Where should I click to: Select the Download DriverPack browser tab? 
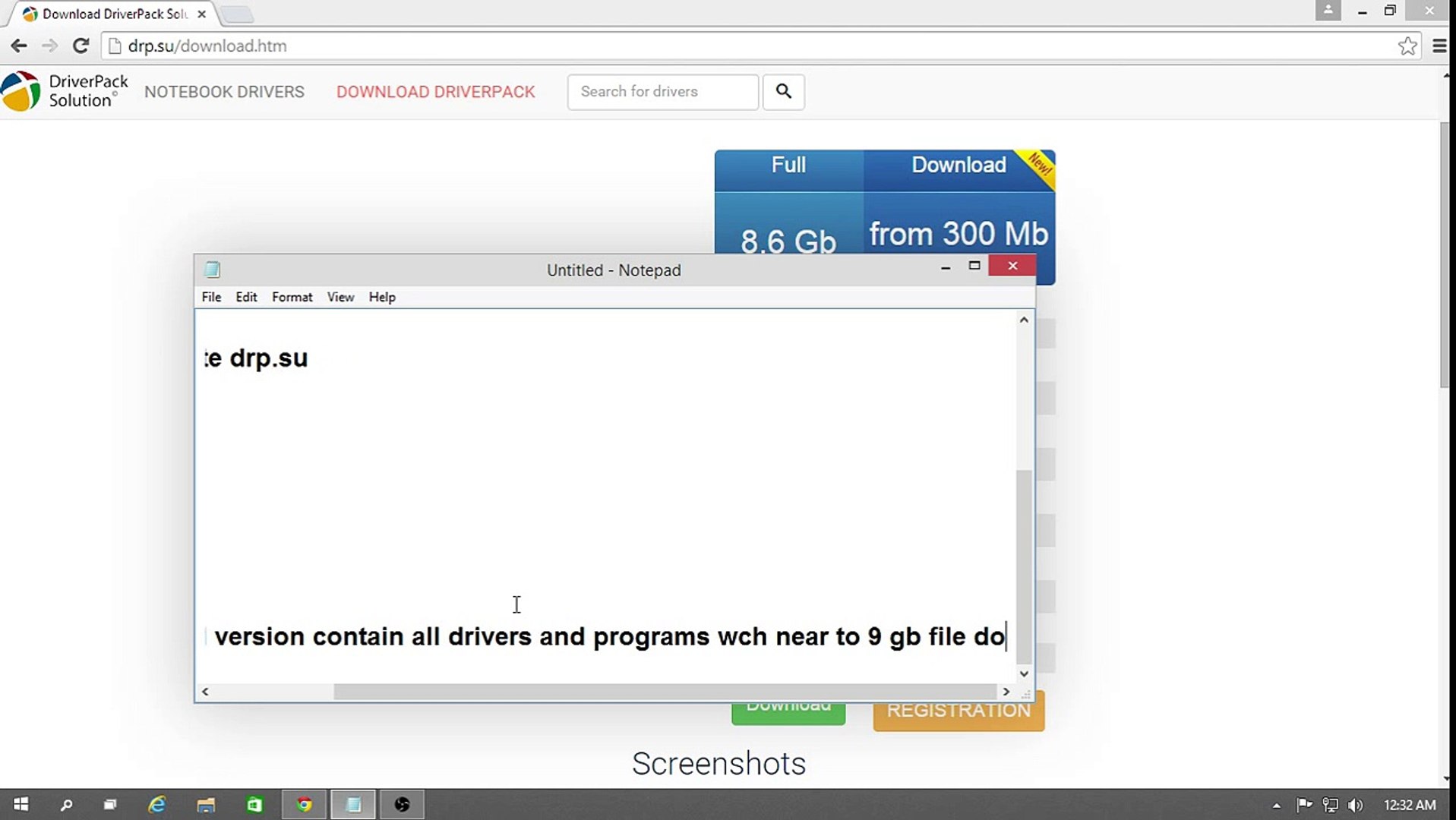(x=114, y=14)
